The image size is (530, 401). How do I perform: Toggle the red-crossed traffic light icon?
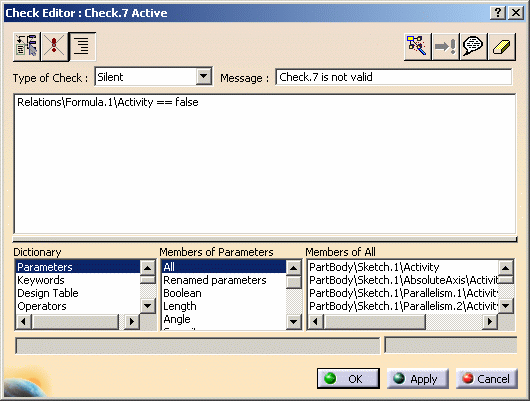(54, 46)
